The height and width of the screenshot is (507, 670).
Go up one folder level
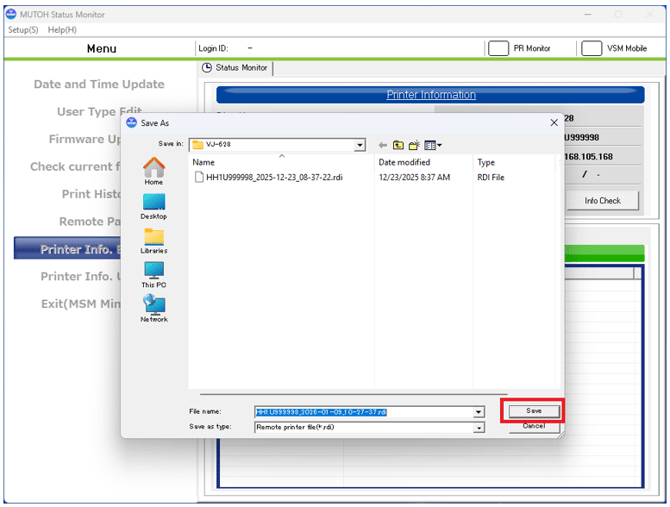click(398, 145)
